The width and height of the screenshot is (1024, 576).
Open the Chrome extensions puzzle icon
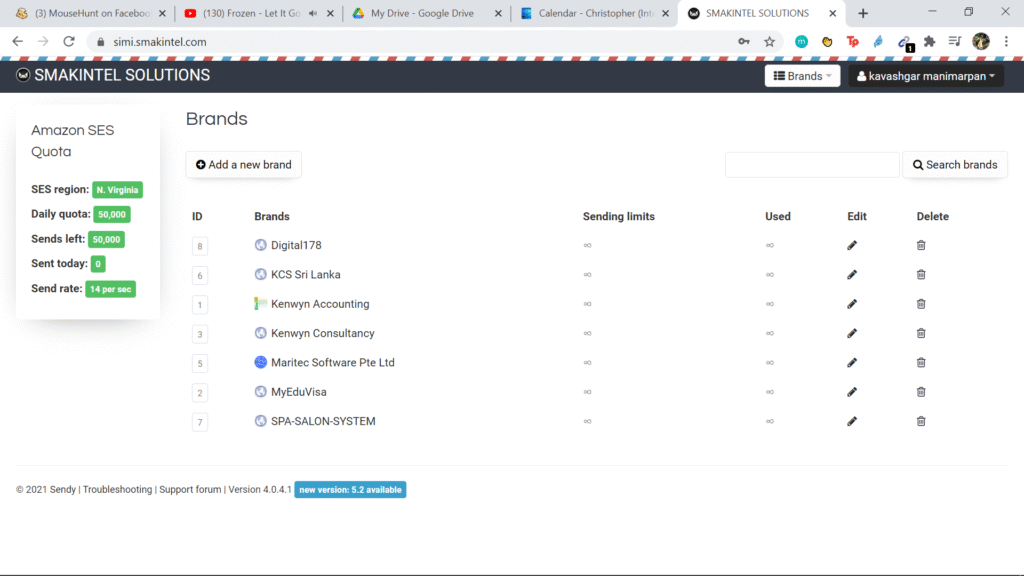tap(929, 42)
